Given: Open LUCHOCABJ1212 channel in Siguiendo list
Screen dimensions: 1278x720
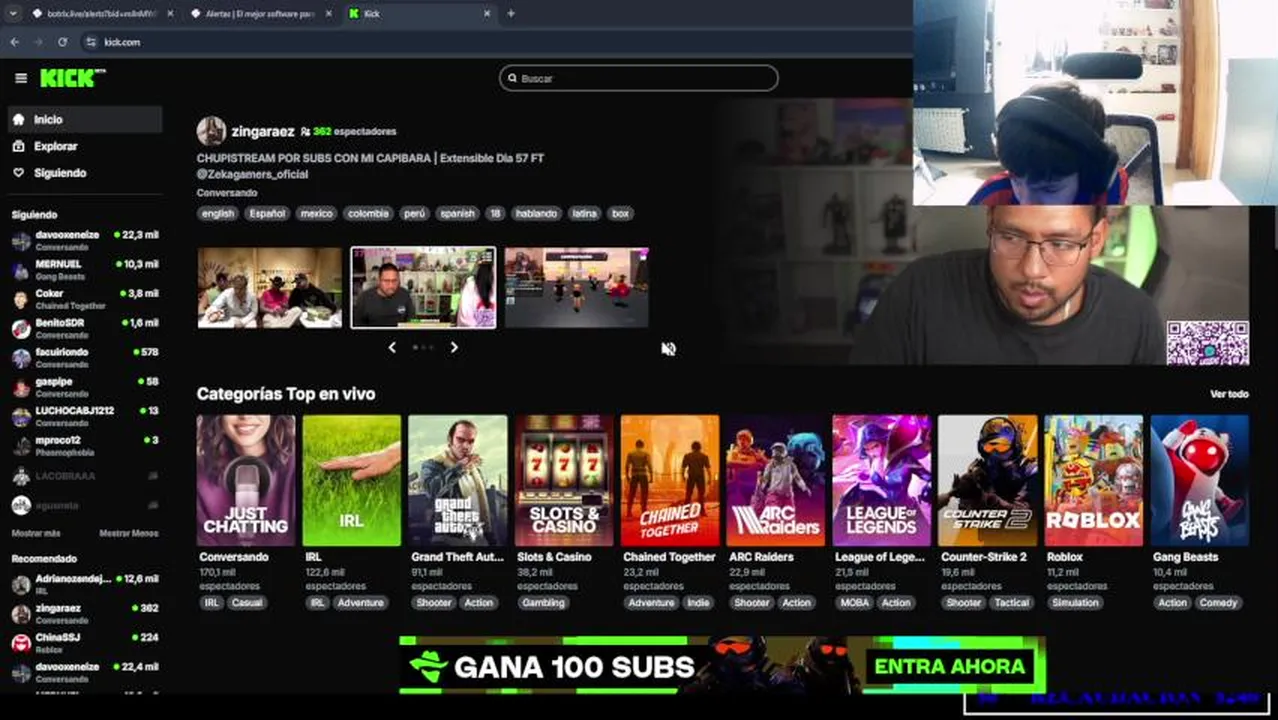Looking at the screenshot, I should coord(85,416).
